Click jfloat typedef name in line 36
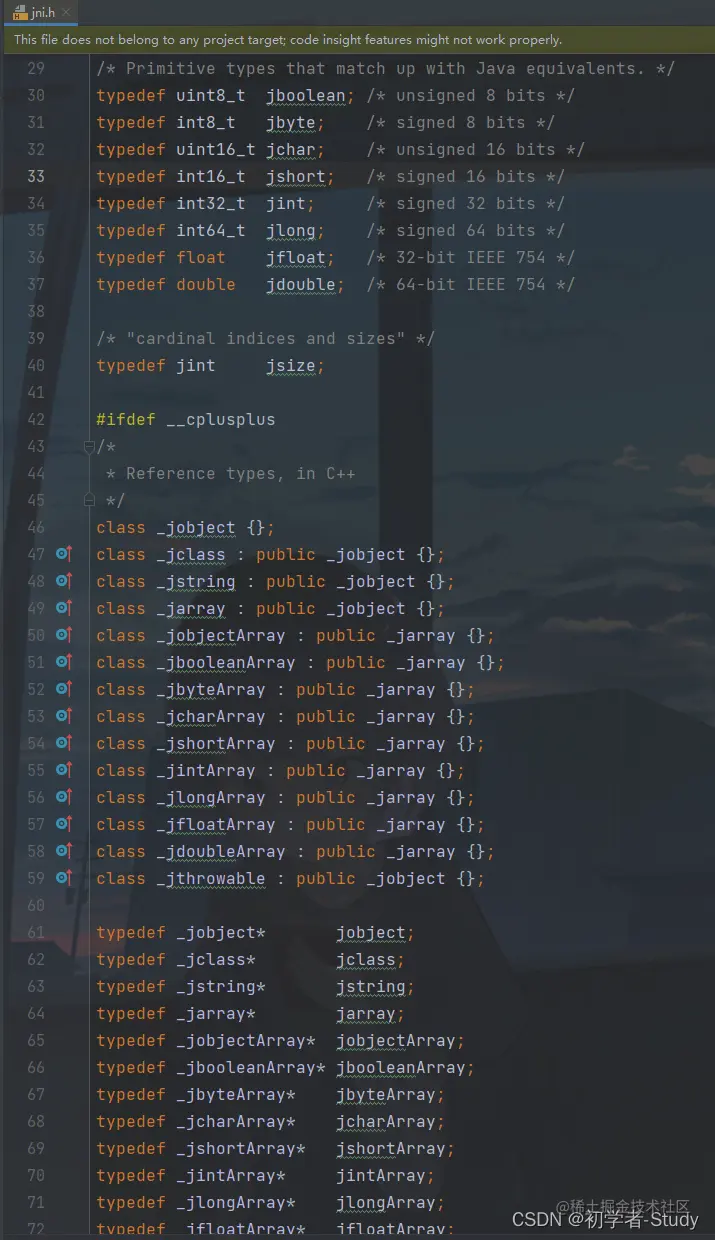The image size is (715, 1240). (x=296, y=258)
